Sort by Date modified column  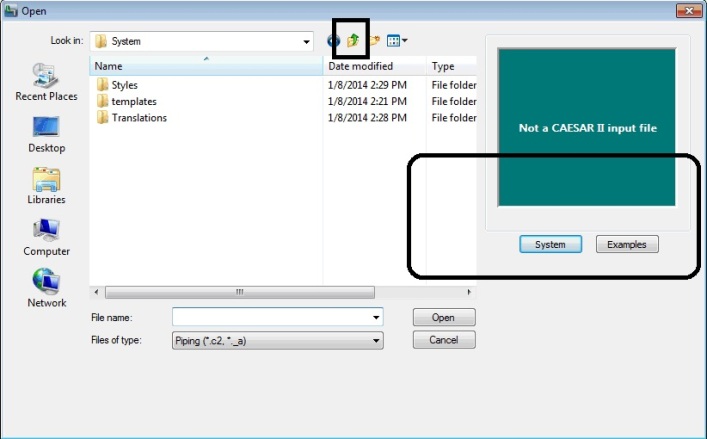[x=375, y=66]
